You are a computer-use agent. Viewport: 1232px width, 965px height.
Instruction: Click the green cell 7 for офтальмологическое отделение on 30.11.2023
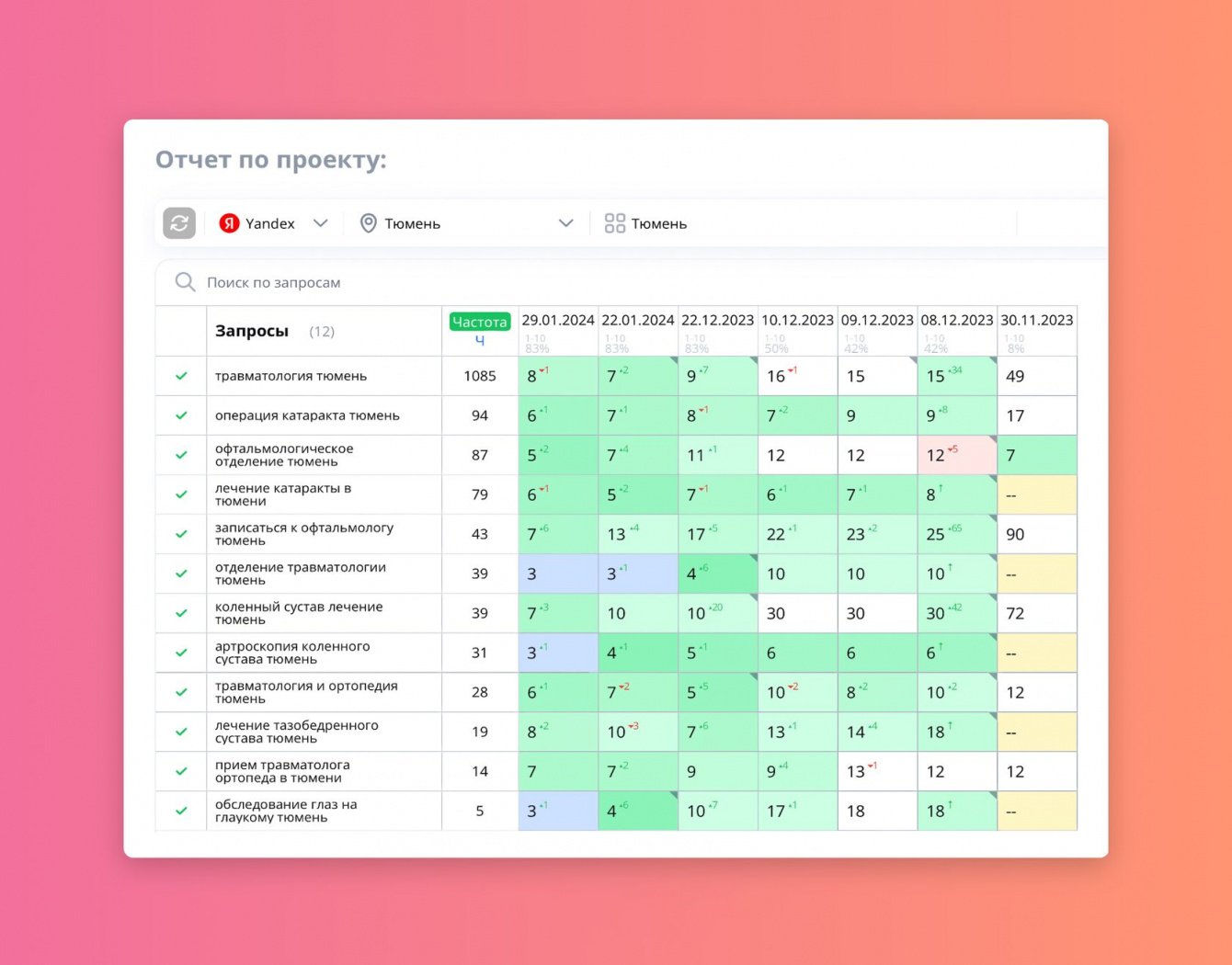[1037, 455]
